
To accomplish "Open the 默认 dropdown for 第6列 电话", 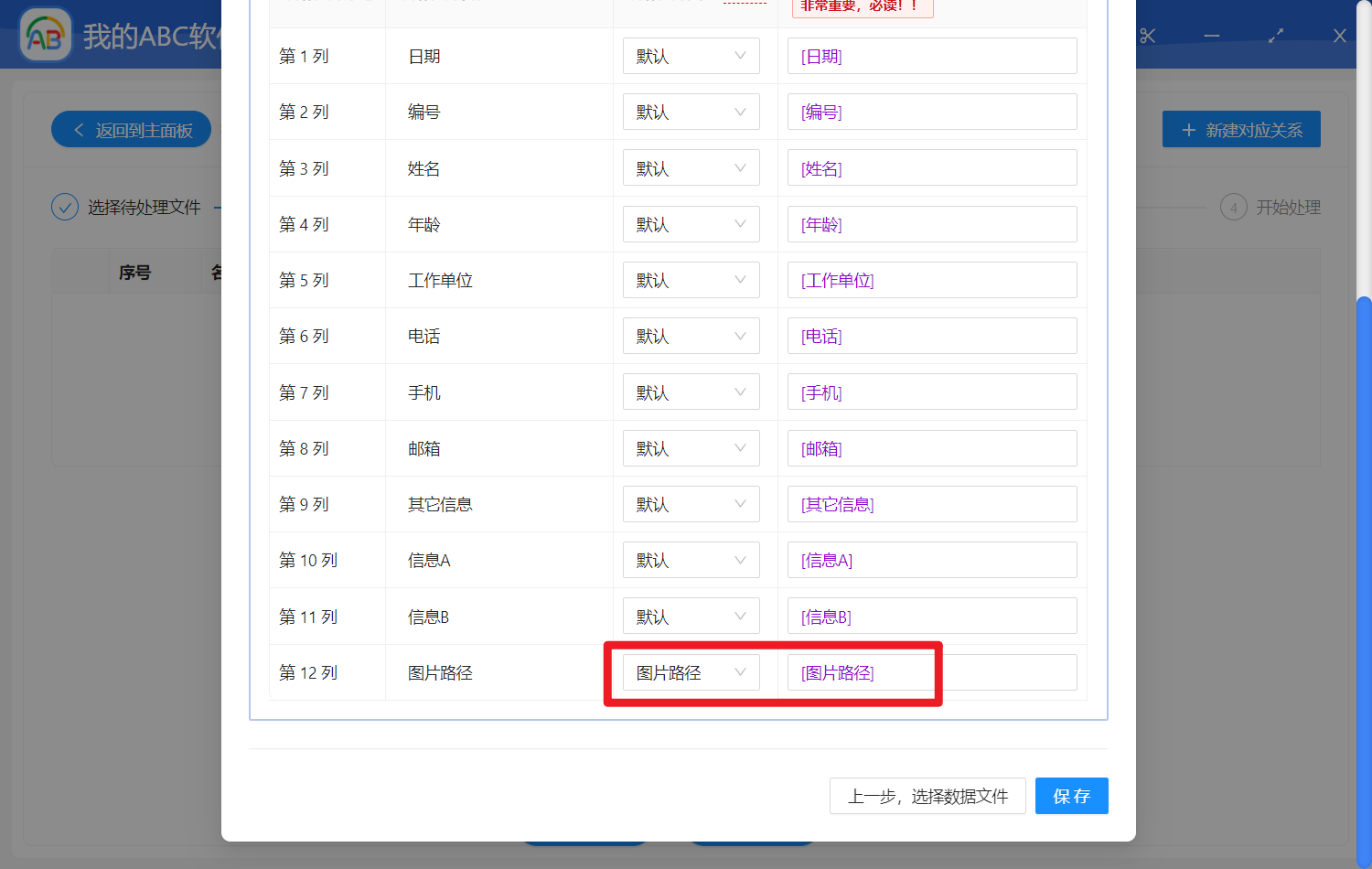I will point(691,336).
